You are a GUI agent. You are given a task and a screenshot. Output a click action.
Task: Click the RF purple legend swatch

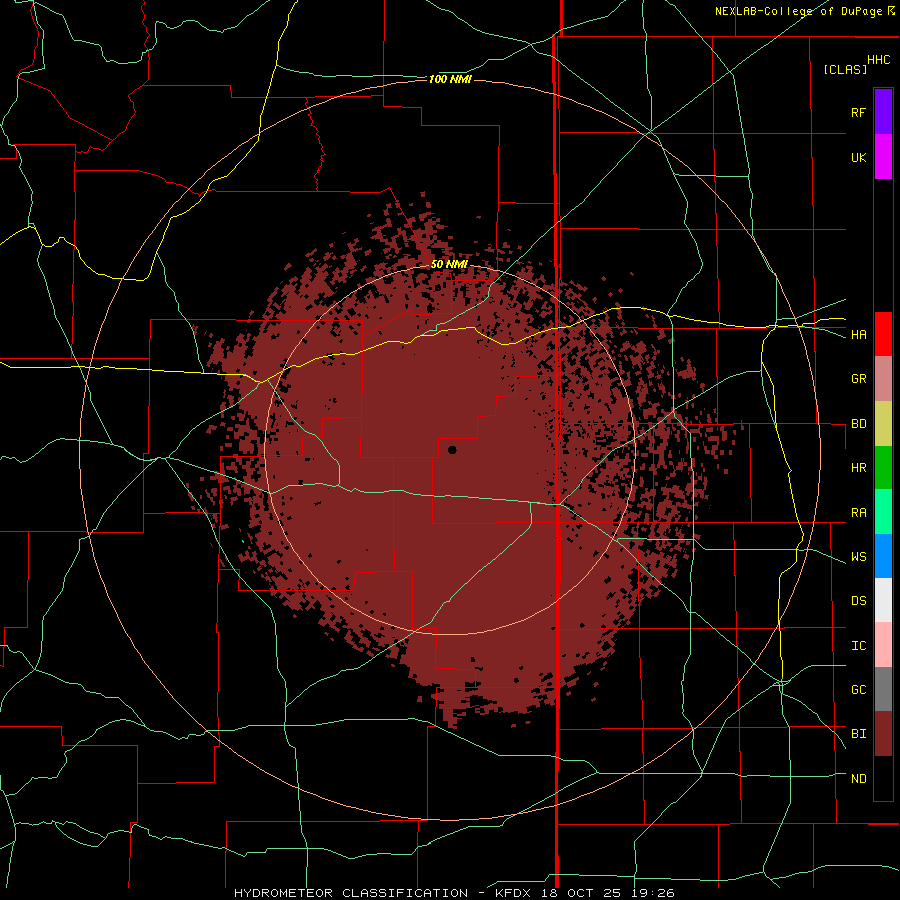click(883, 112)
